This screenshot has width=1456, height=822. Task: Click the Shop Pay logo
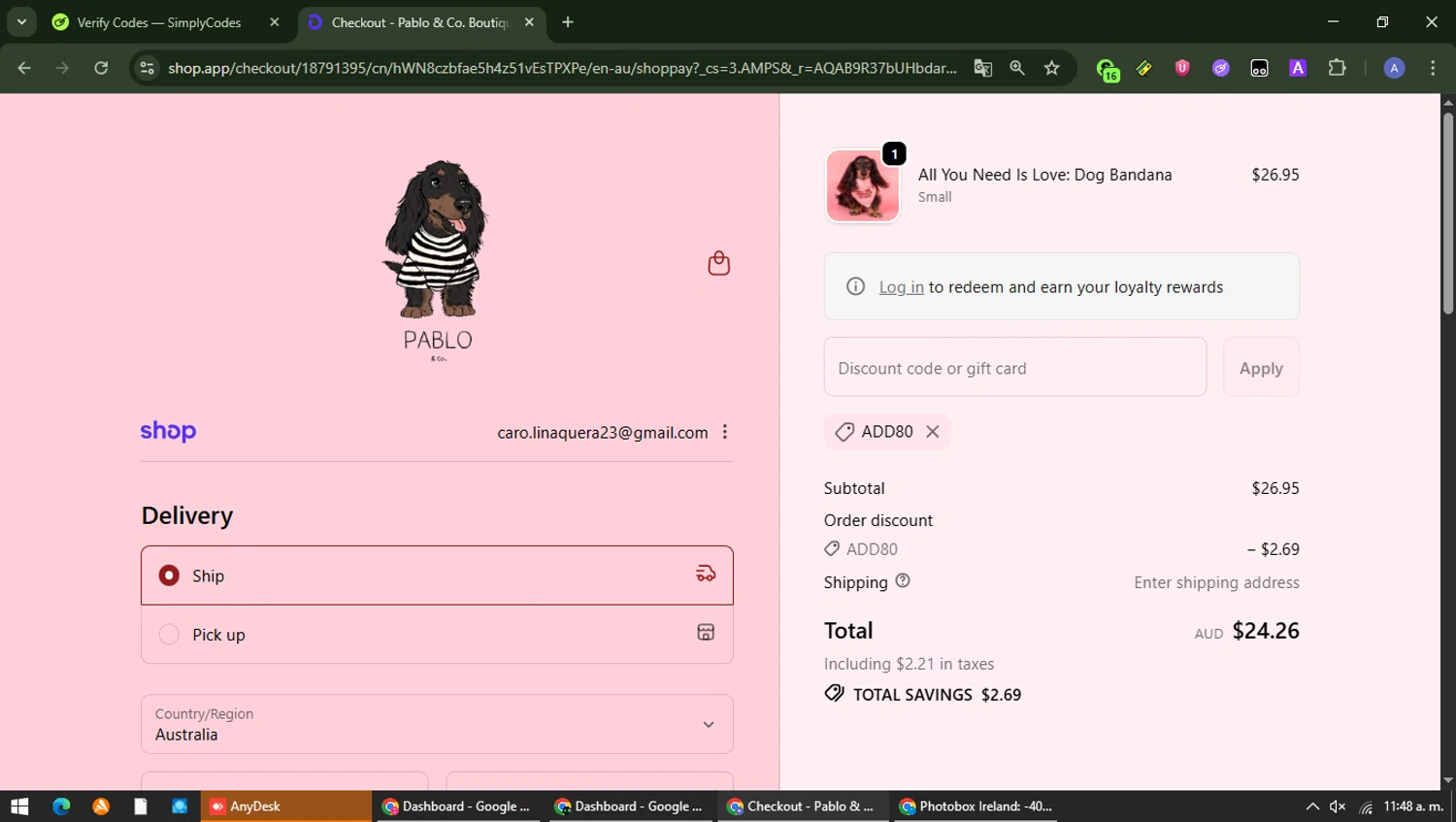(x=168, y=432)
